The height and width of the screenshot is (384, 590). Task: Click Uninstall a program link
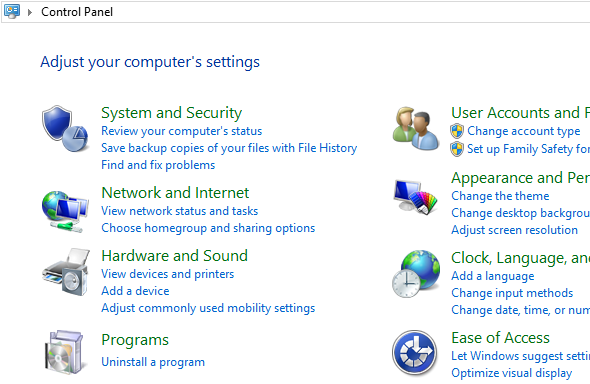point(153,362)
